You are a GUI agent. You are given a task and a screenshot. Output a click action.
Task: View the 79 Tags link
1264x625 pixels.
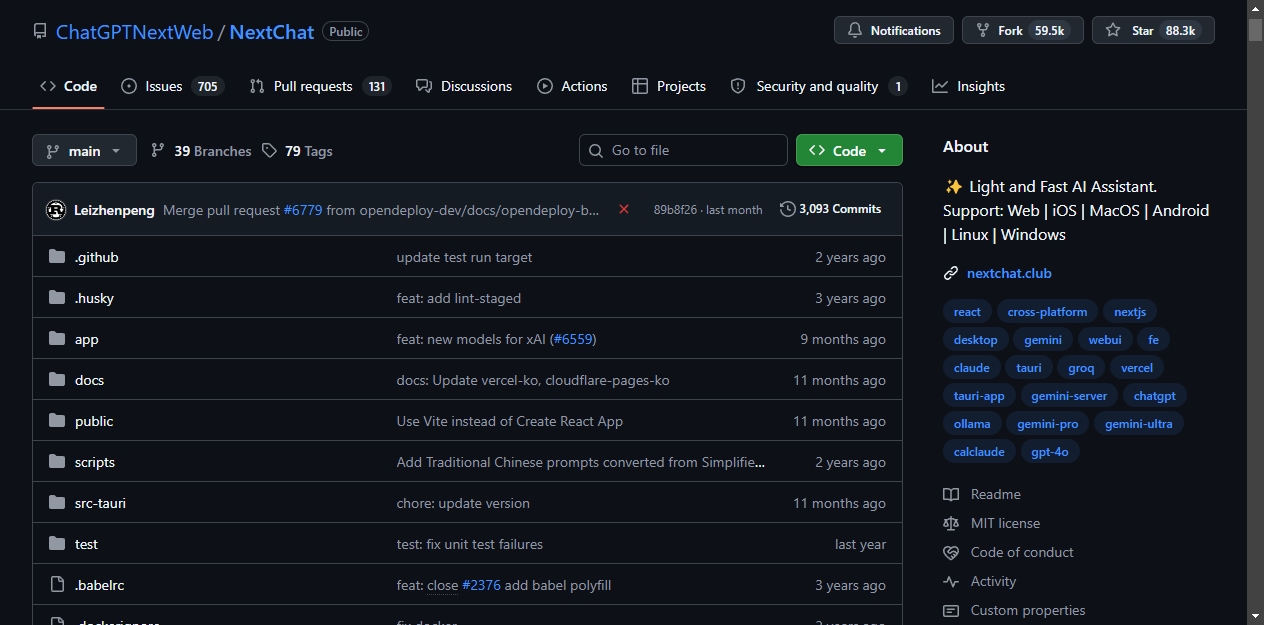click(x=297, y=151)
